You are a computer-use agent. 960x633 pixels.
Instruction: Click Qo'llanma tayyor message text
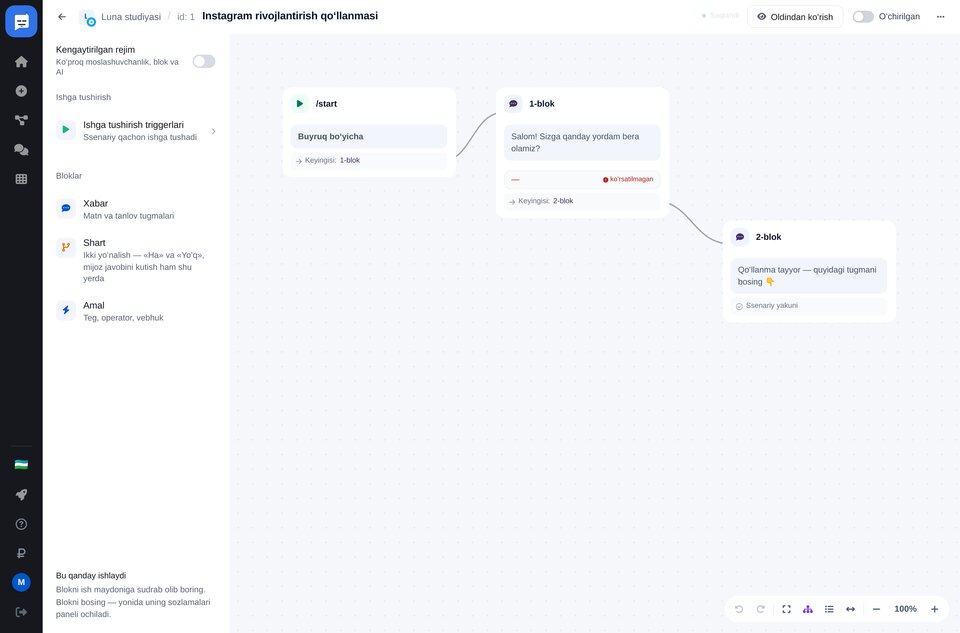[x=809, y=275]
